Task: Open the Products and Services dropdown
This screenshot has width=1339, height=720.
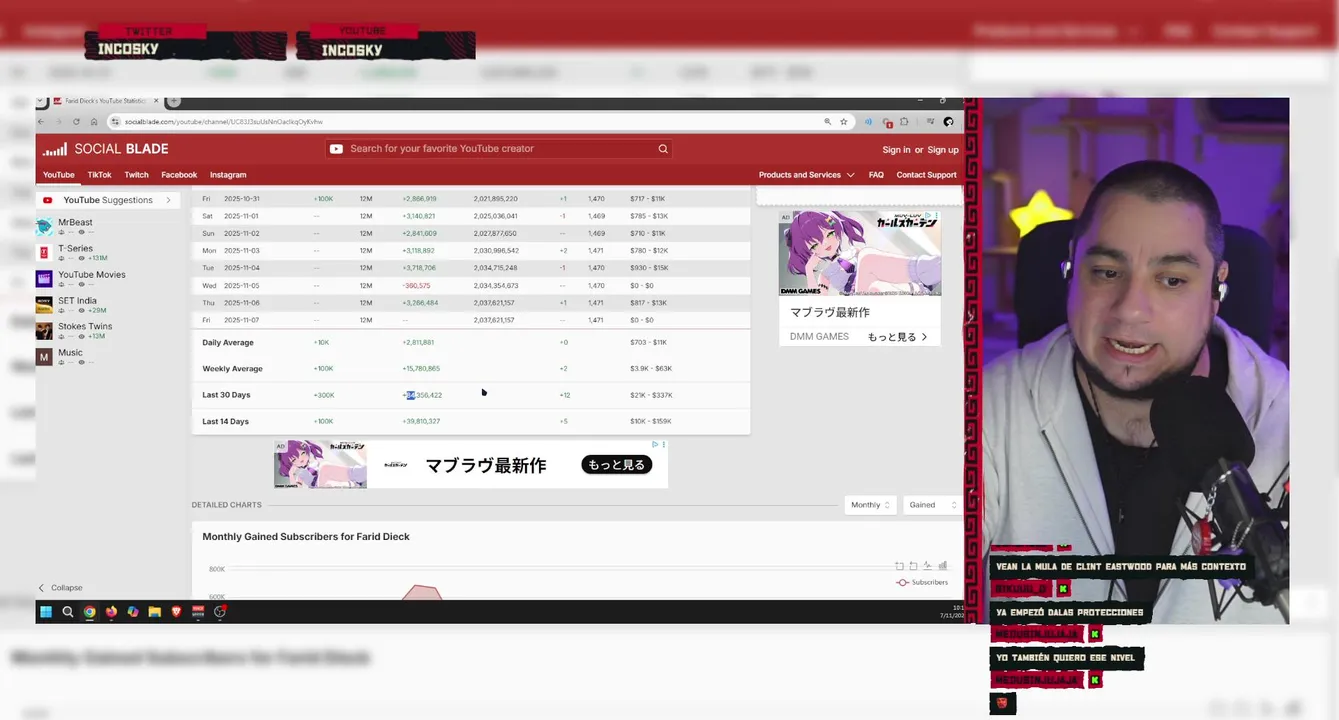Action: (806, 175)
